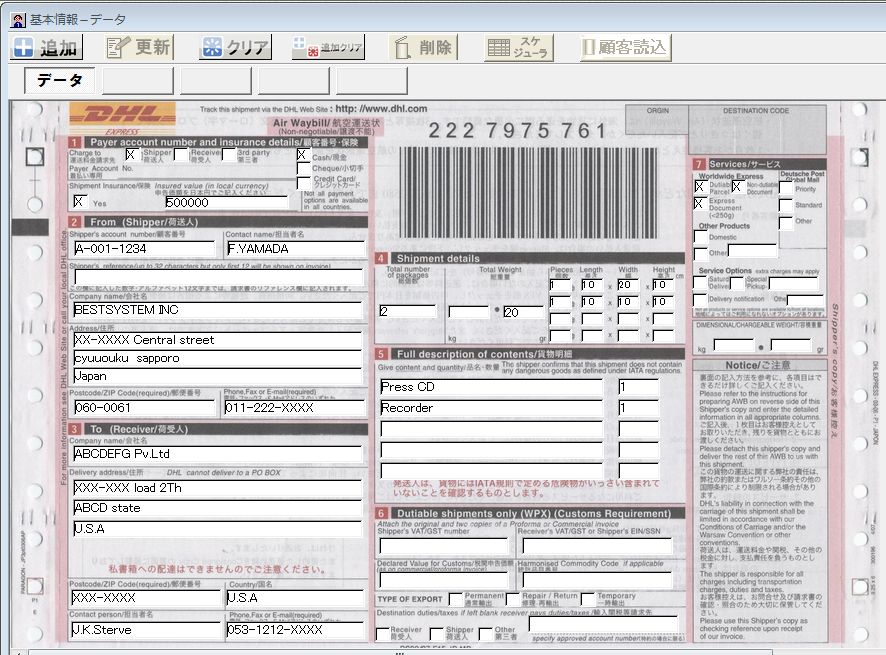Viewport: 886px width, 655px height.
Task: Click the 削除 (Delete) toolbar button
Action: tap(423, 47)
